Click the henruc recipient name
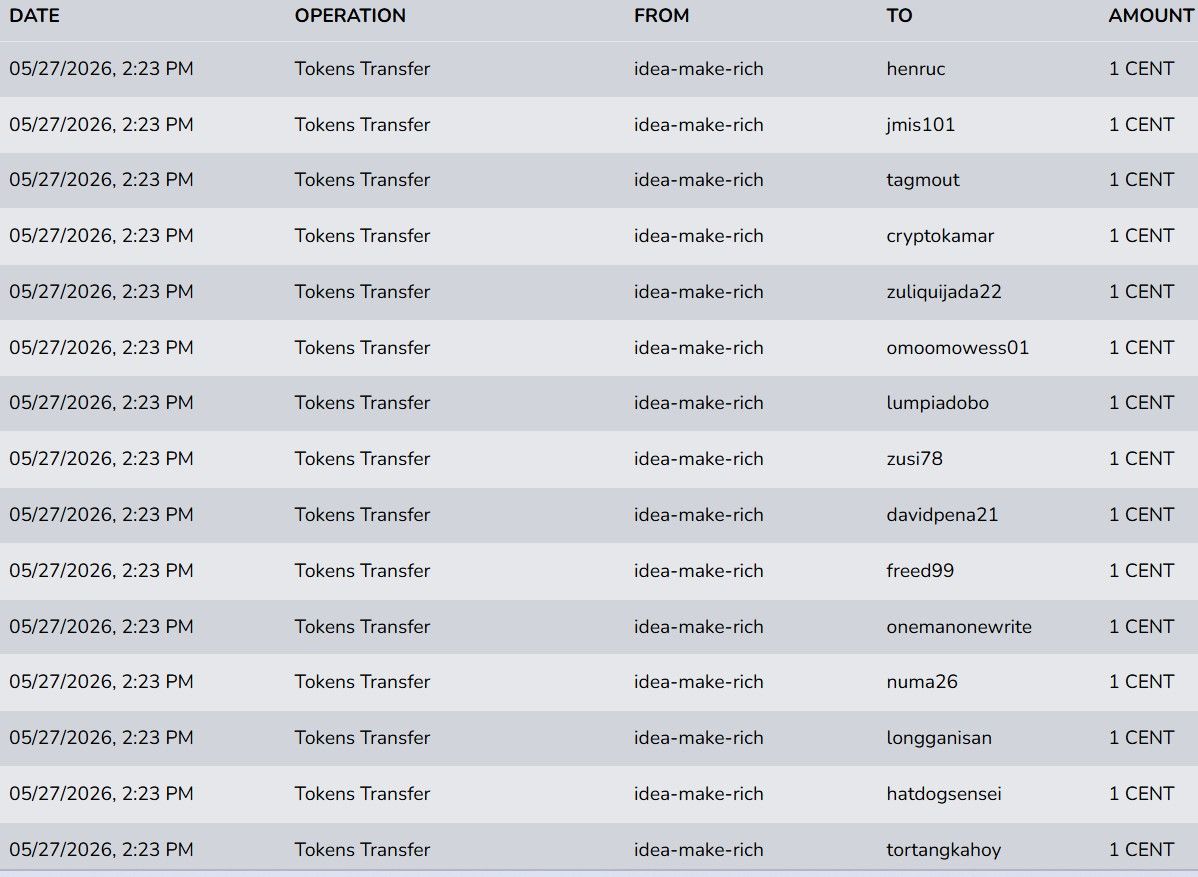Viewport: 1198px width, 877px height. (915, 69)
